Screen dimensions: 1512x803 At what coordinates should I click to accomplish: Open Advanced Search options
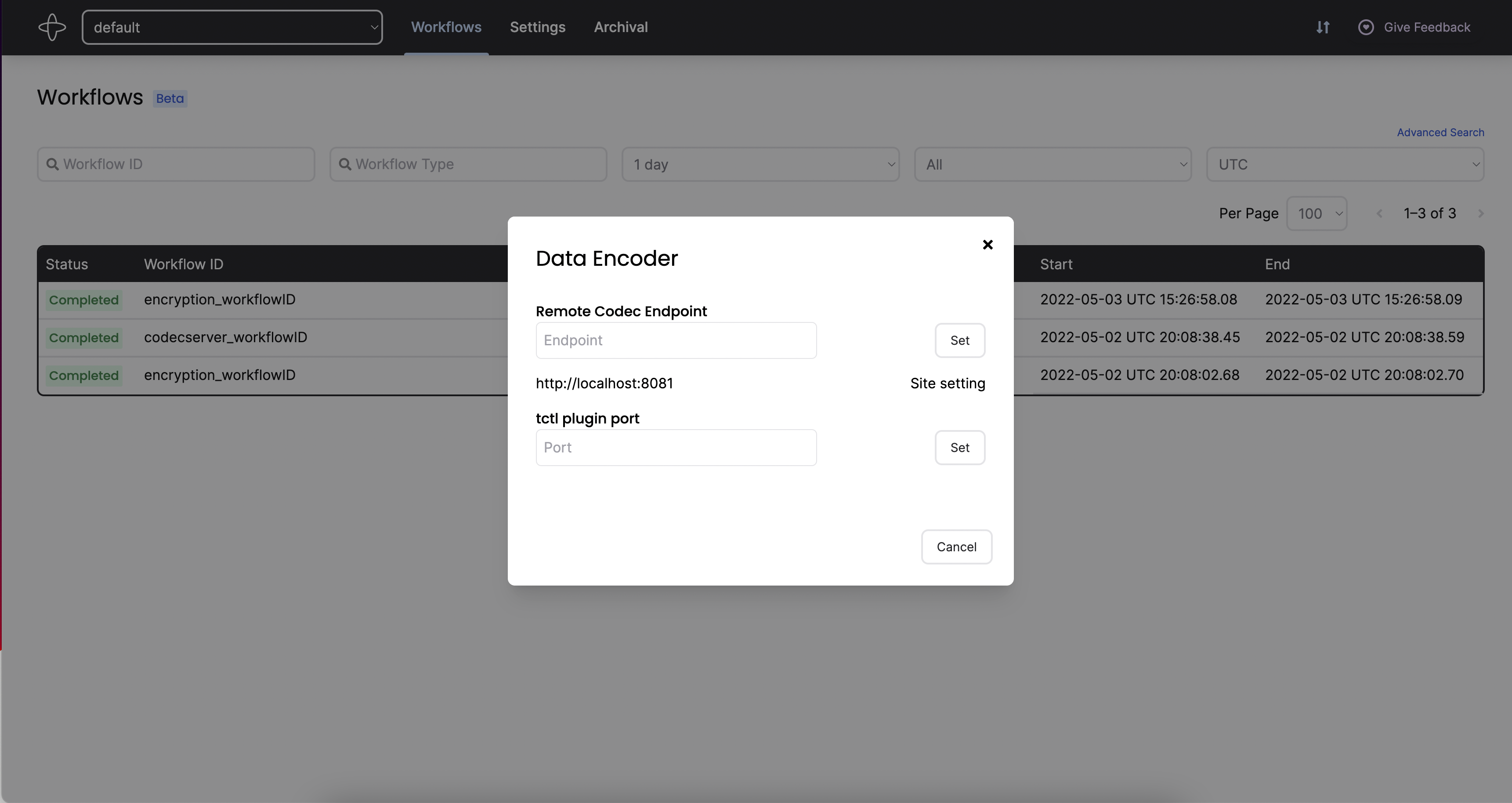(1440, 132)
